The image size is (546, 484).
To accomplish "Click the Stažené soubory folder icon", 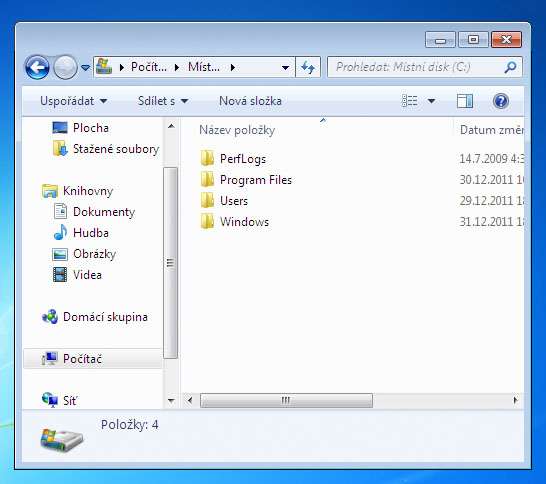I will pos(60,148).
